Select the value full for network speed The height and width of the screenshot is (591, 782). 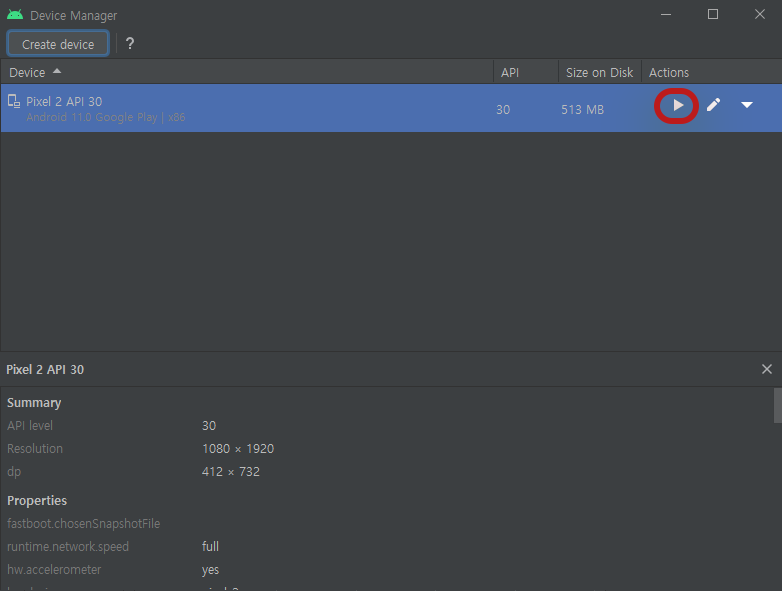pyautogui.click(x=210, y=547)
